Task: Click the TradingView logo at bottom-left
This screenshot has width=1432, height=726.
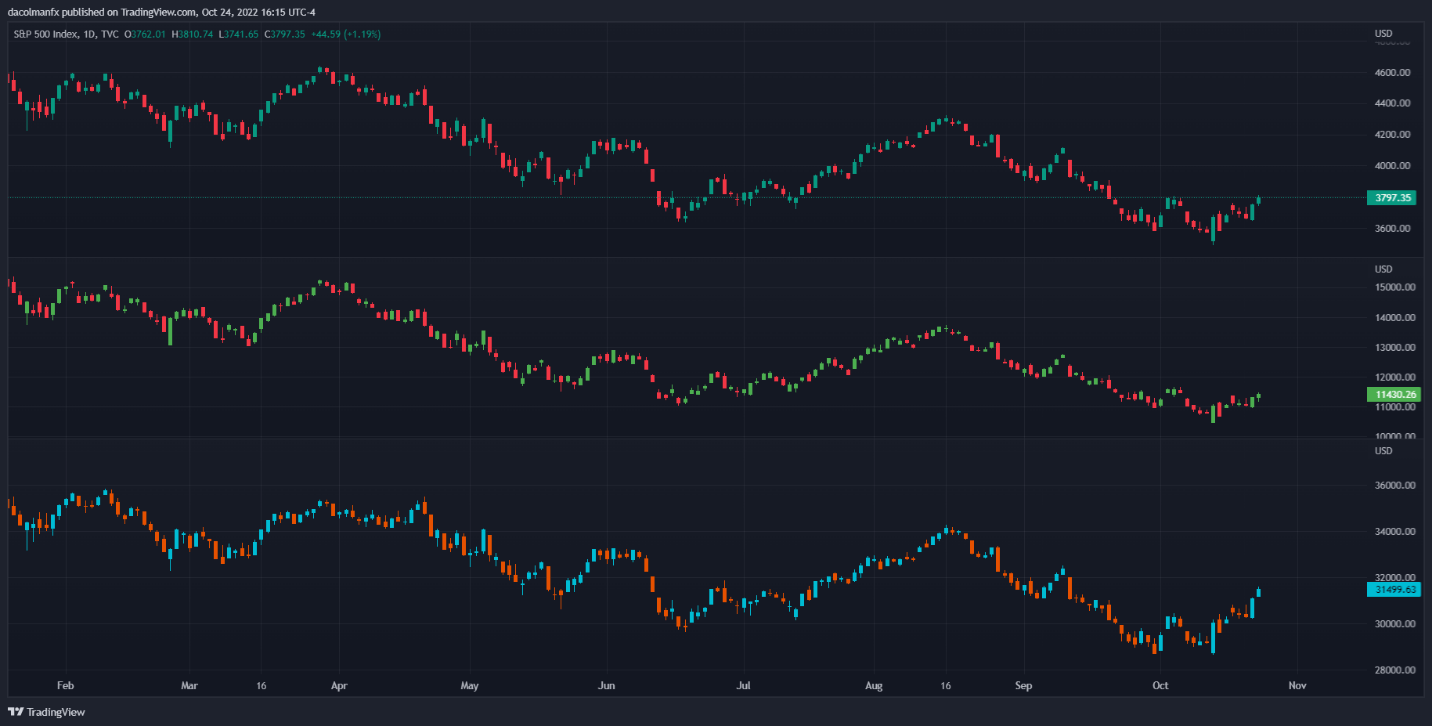Action: (46, 712)
